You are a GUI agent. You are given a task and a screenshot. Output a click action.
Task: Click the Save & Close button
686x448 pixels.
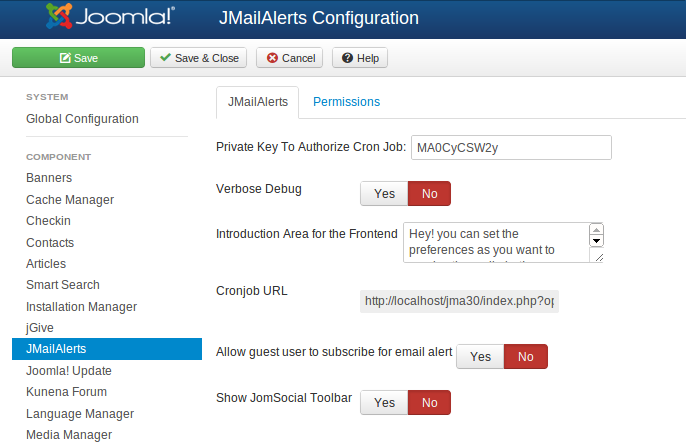click(x=198, y=58)
